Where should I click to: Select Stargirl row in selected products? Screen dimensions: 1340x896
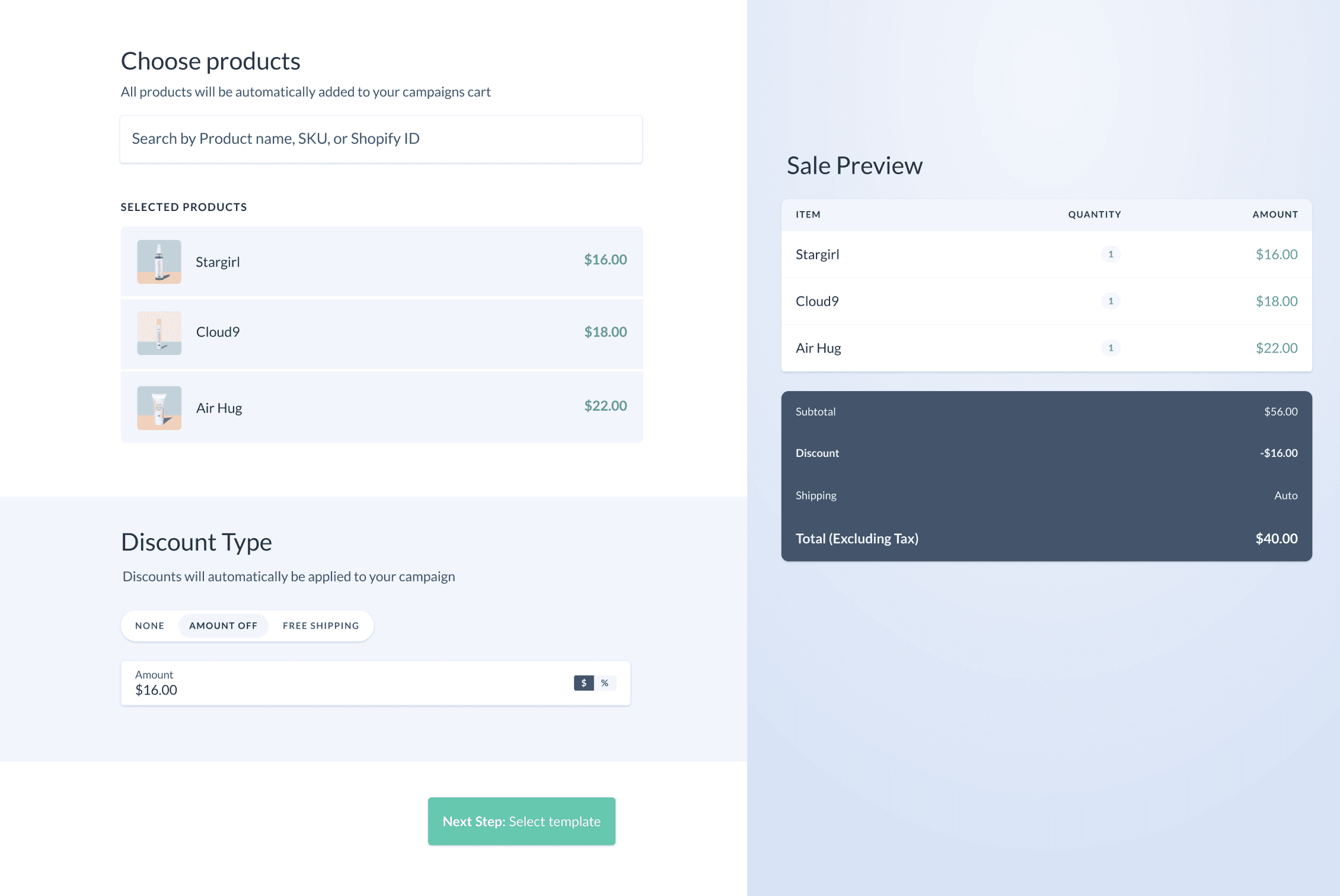pos(382,261)
